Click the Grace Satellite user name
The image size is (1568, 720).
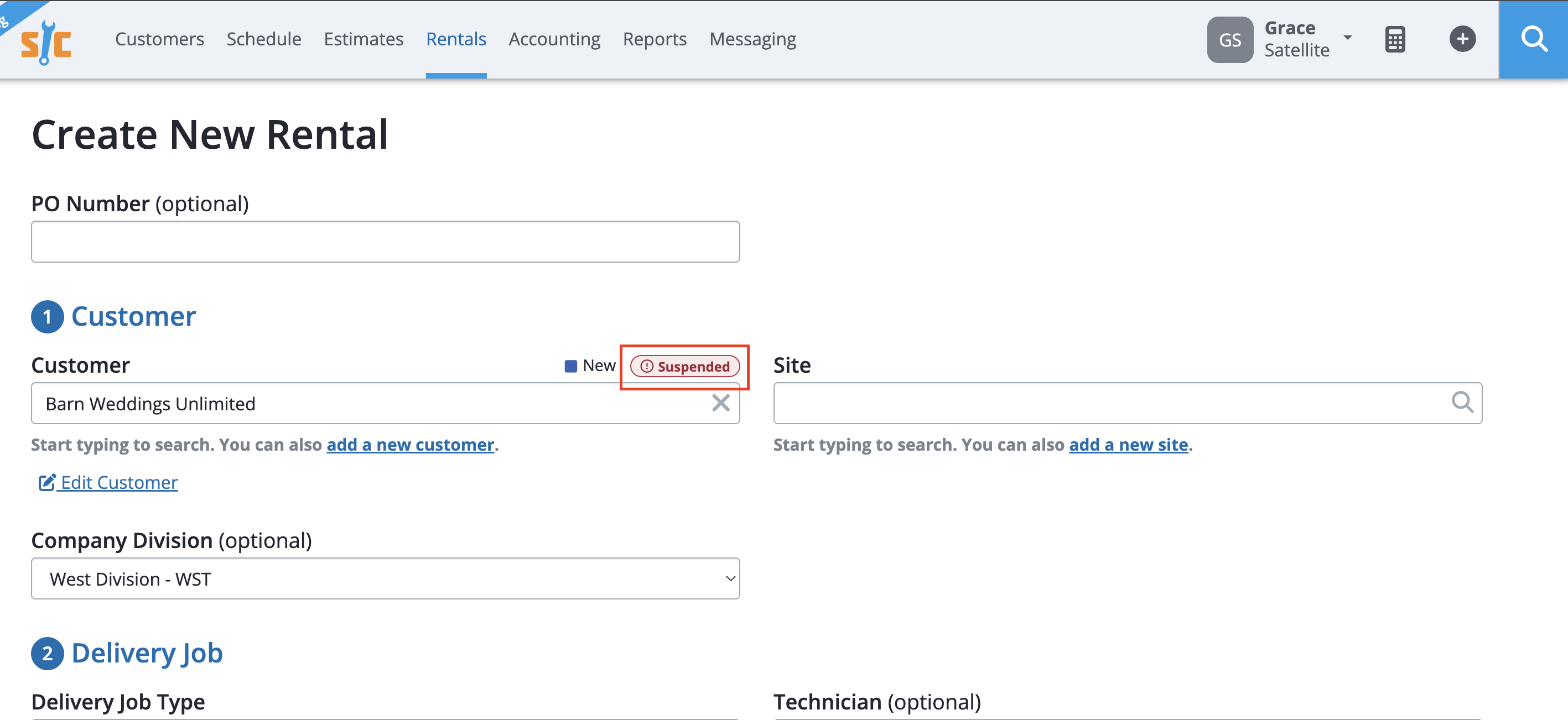point(1296,40)
